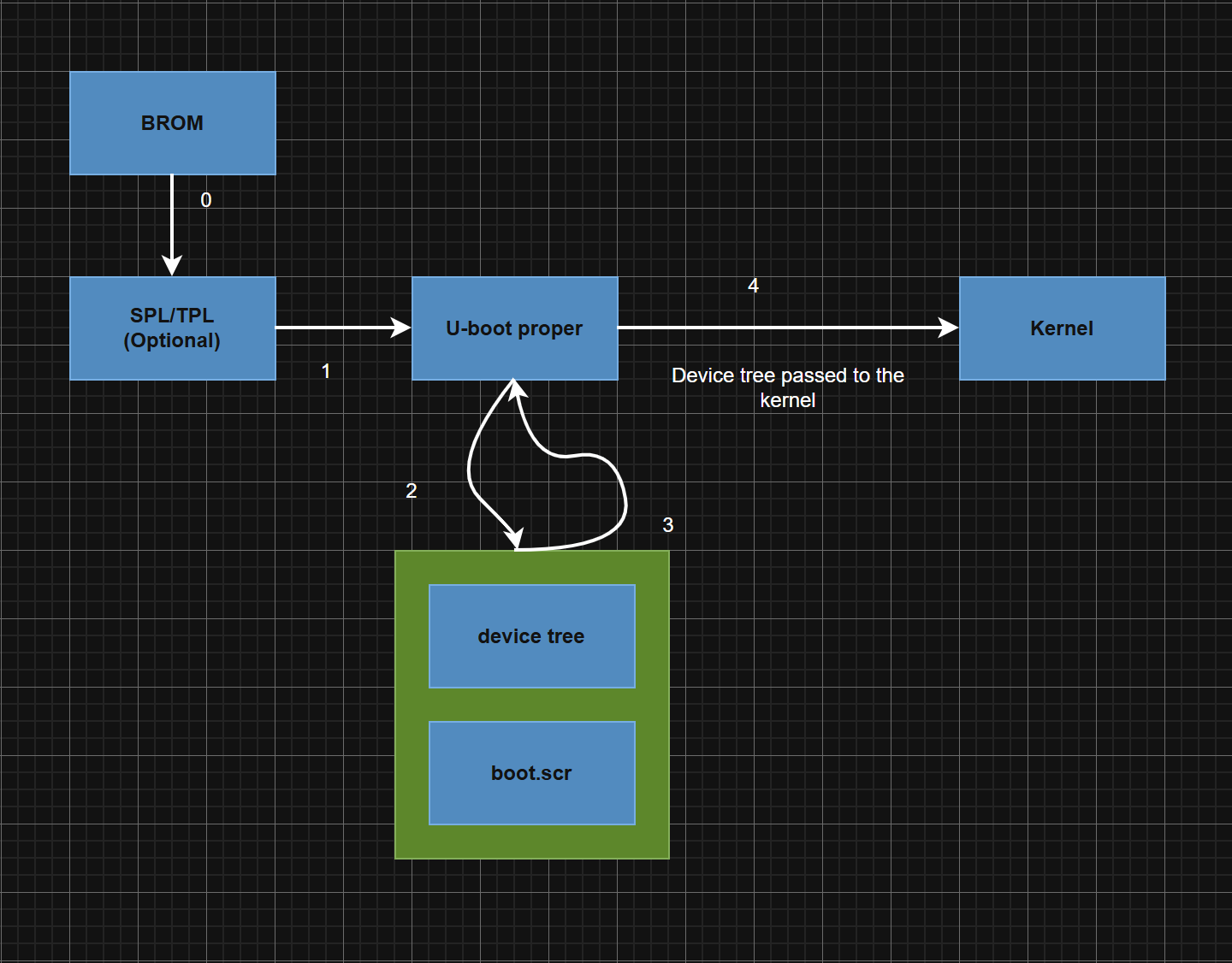Screen dimensions: 1232x963
Task: Select the SPL/TPL (Optional) block
Action: [173, 328]
